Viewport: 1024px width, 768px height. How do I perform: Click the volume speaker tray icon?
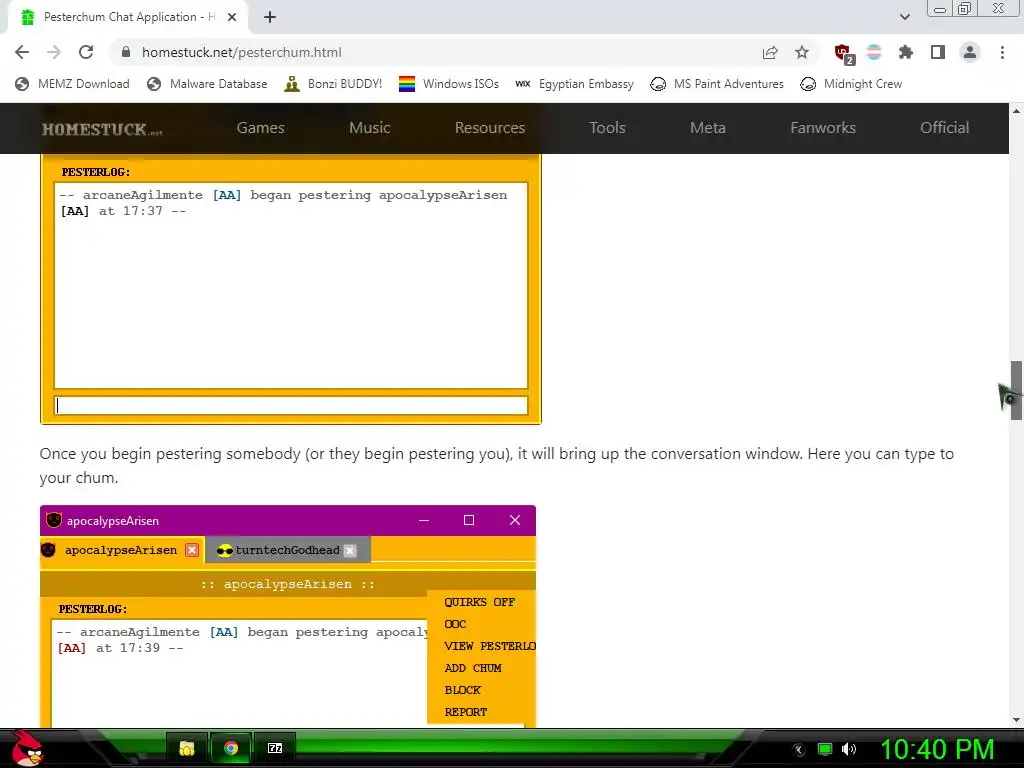tap(849, 749)
